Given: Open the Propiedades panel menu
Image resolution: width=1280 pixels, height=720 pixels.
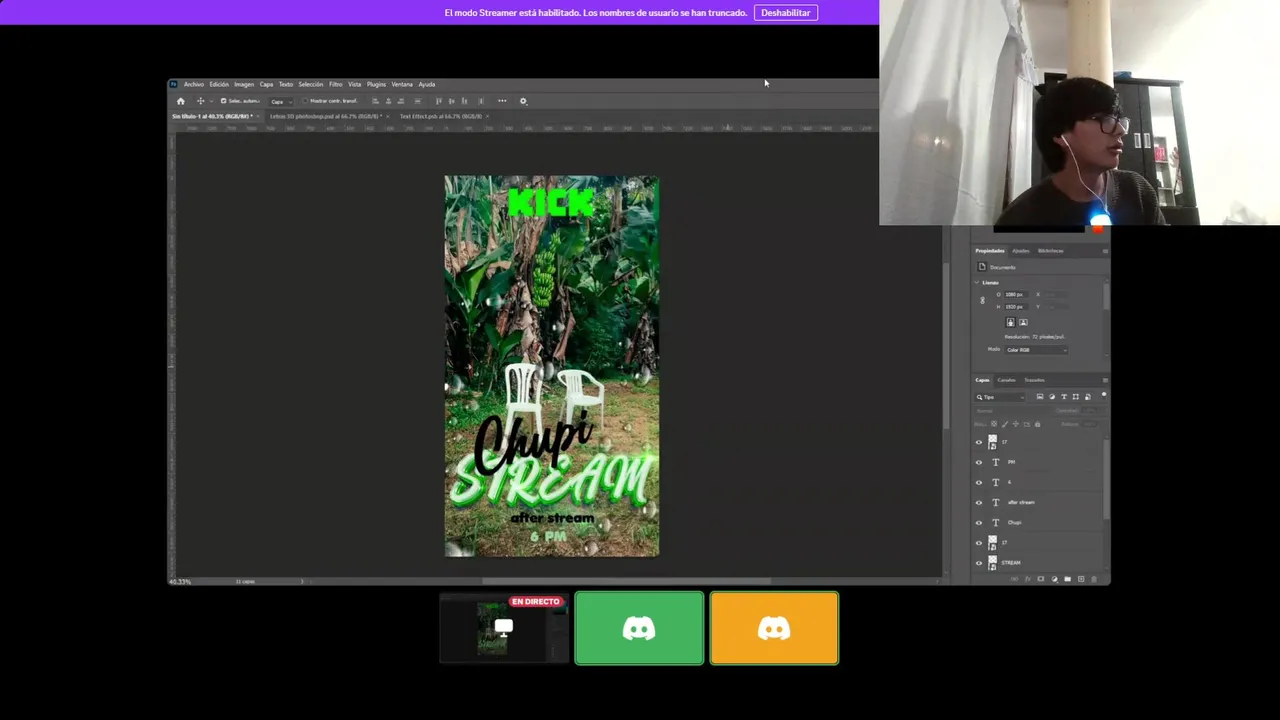Looking at the screenshot, I should (1105, 251).
